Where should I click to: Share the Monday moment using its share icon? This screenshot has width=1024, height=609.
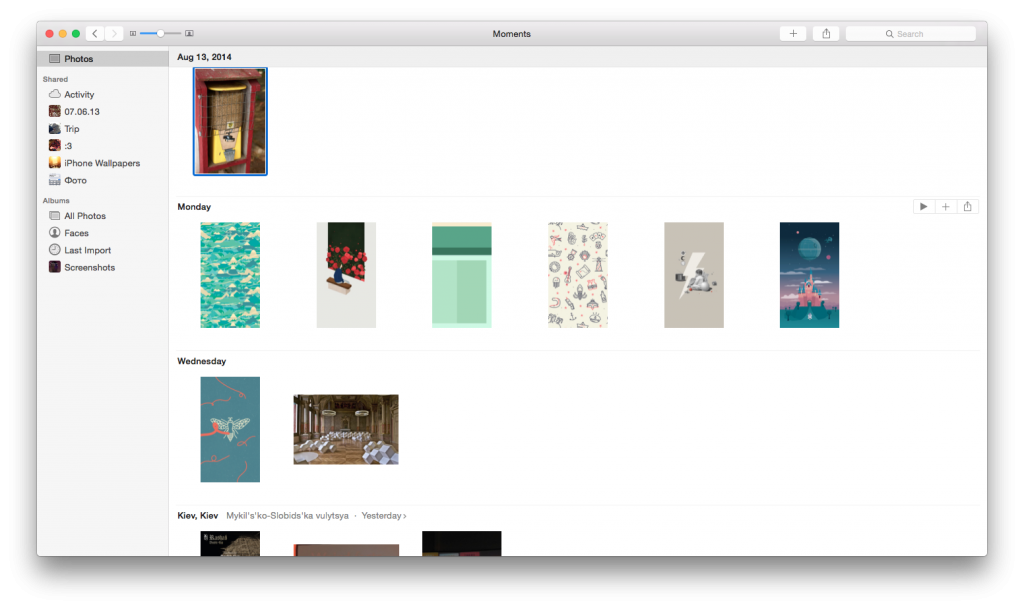[967, 207]
